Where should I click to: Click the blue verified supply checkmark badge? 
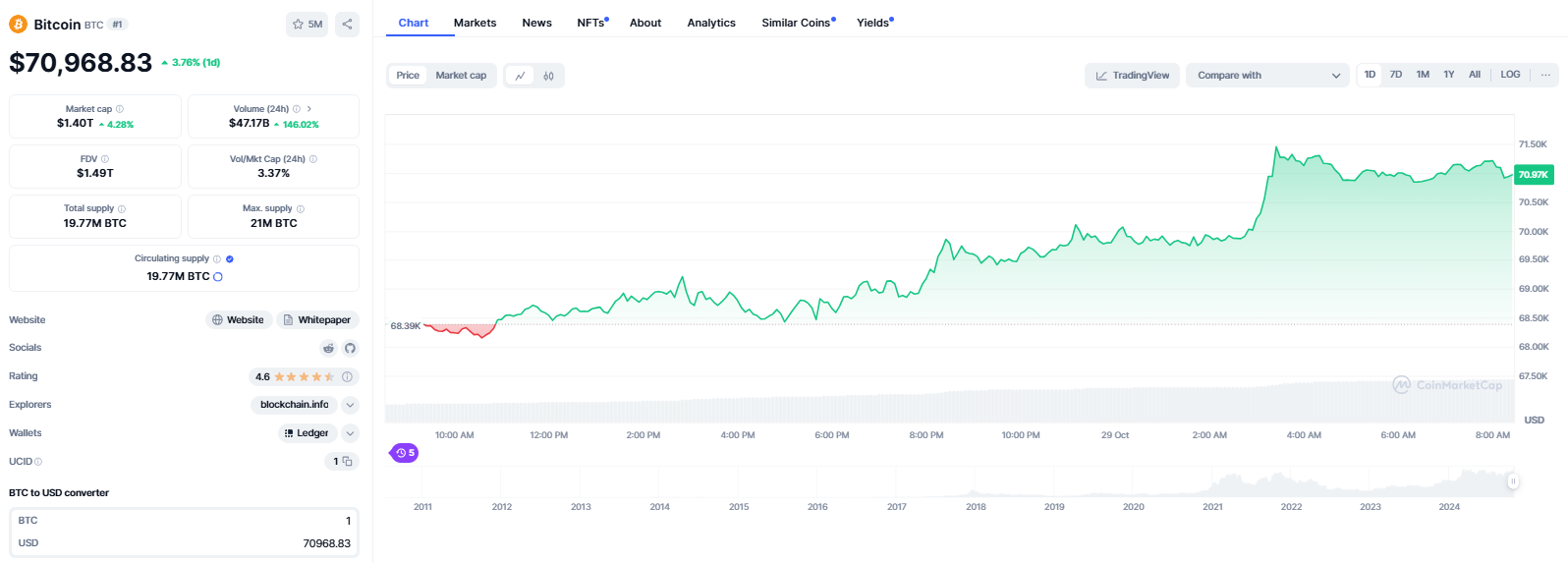tap(230, 259)
